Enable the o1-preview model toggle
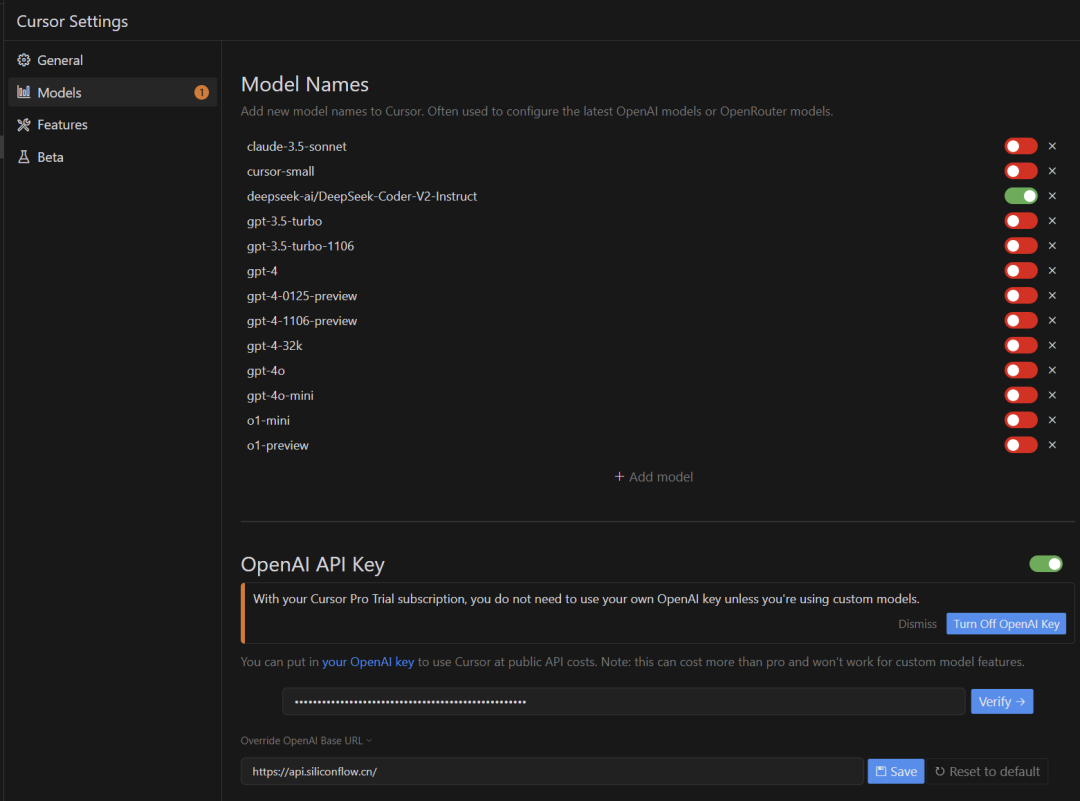Screen dimensions: 1080x801 [x=1020, y=445]
